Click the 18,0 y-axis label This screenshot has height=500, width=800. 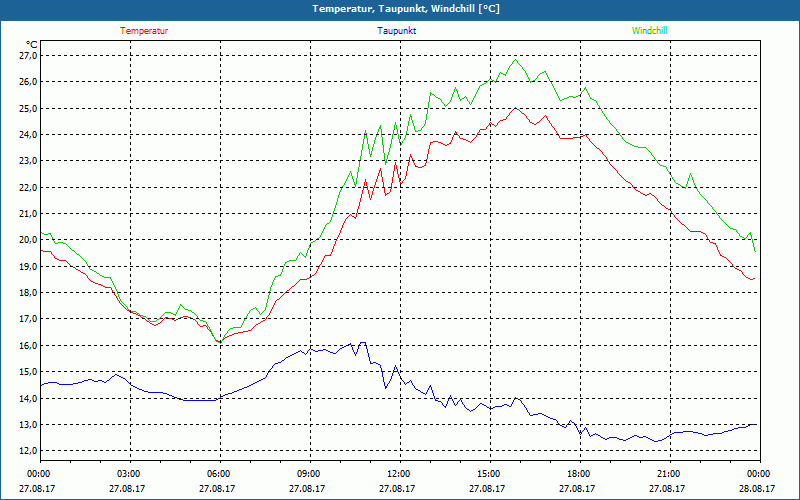[x=29, y=293]
